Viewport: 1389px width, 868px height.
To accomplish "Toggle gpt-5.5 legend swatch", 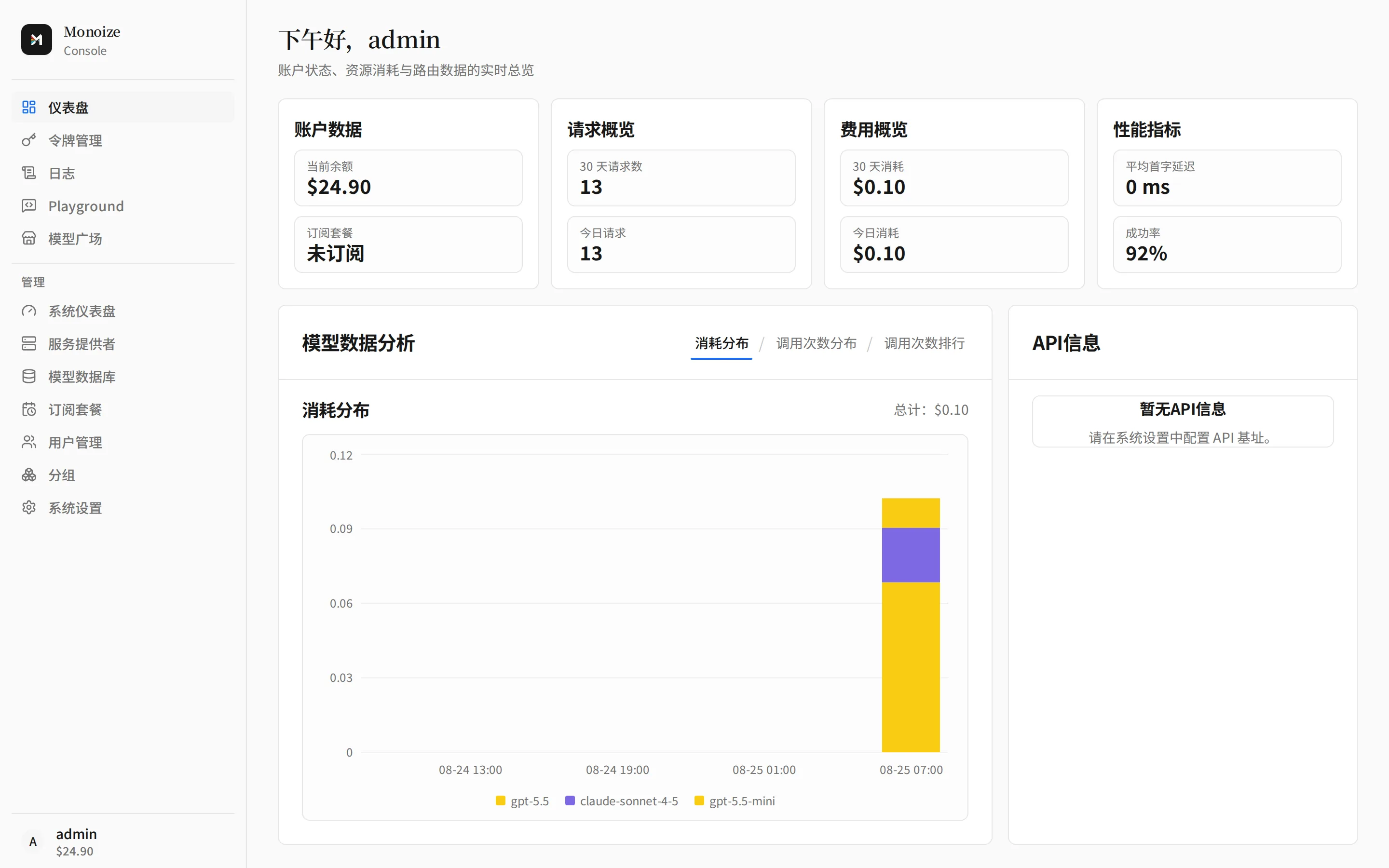I will [x=501, y=800].
